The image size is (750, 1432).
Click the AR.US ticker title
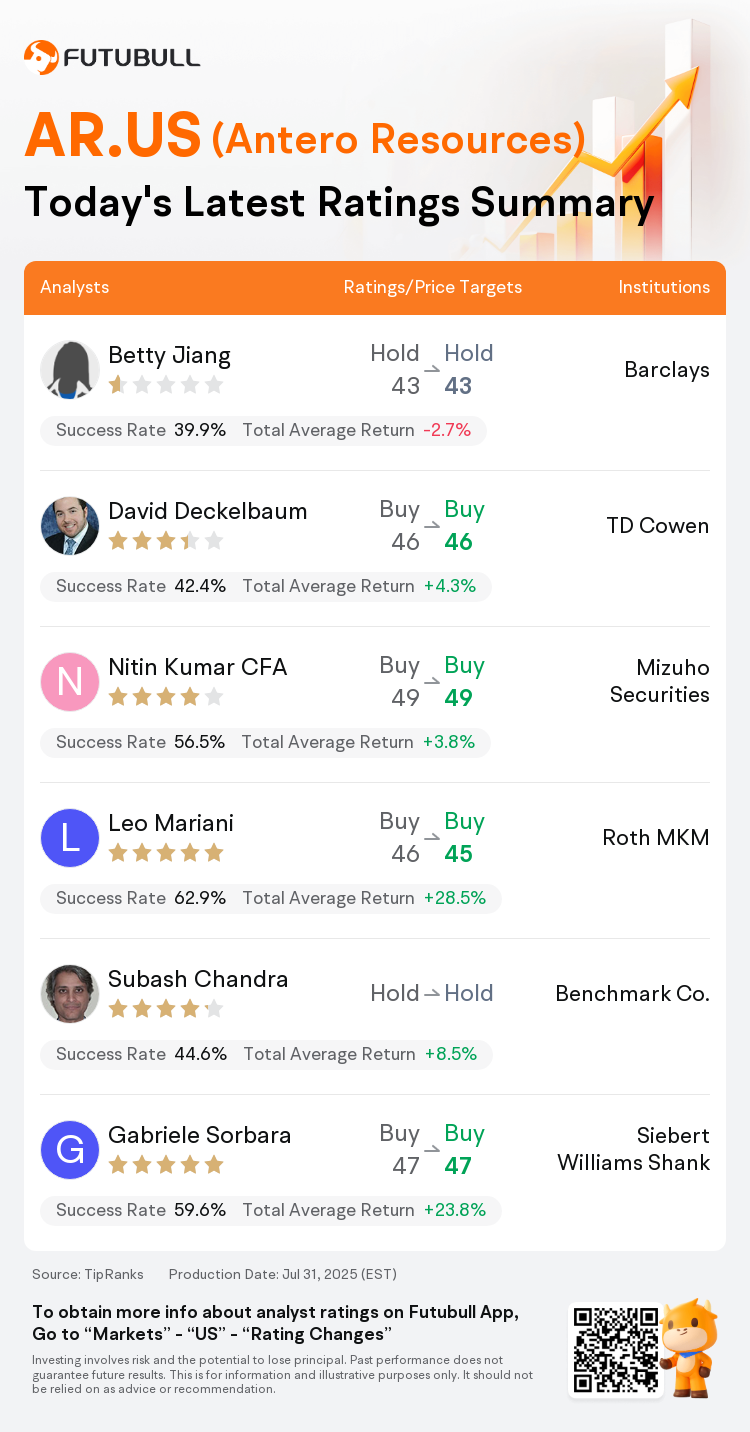coord(113,137)
